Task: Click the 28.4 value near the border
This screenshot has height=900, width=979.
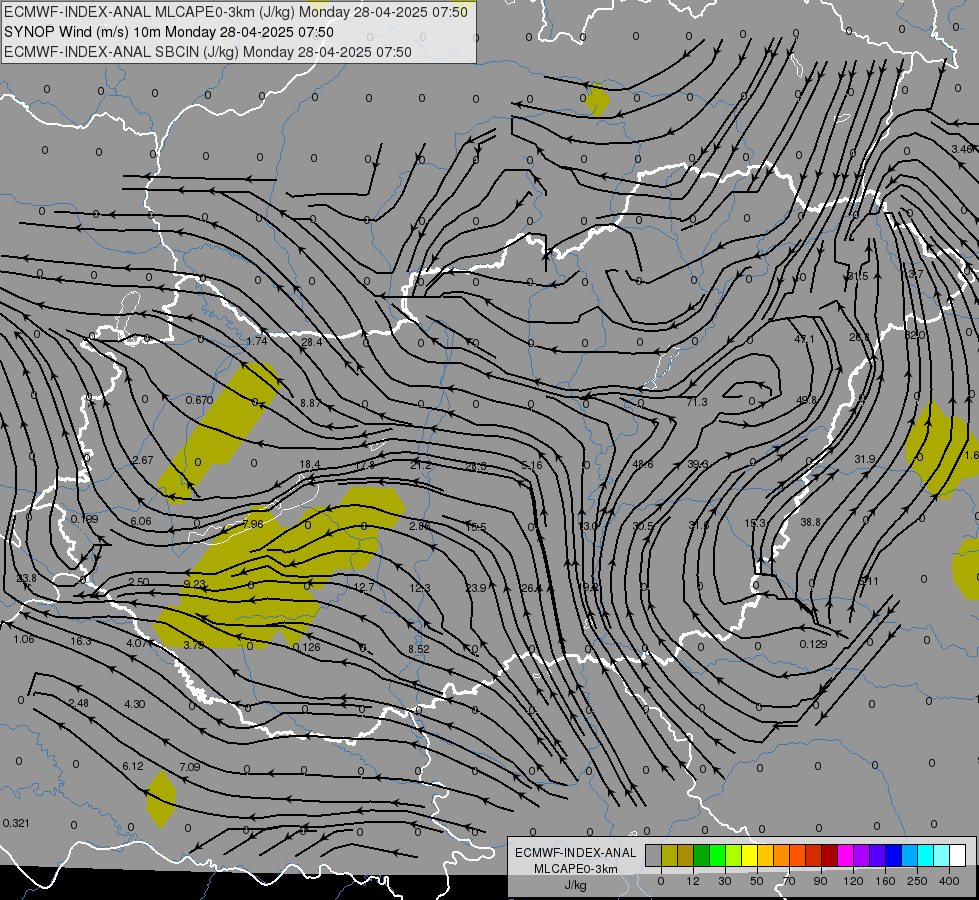Action: coord(312,342)
